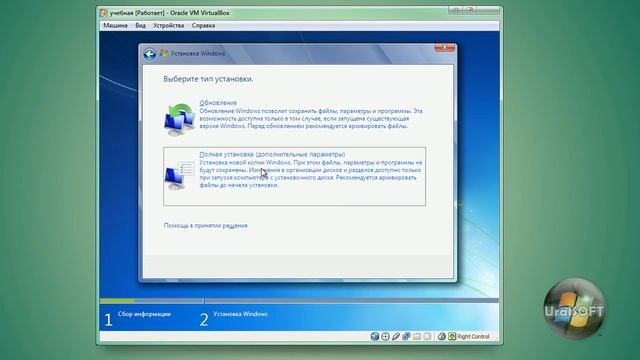Screen dimensions: 640x360
Task: Click the setup progress bar
Action: point(299,301)
